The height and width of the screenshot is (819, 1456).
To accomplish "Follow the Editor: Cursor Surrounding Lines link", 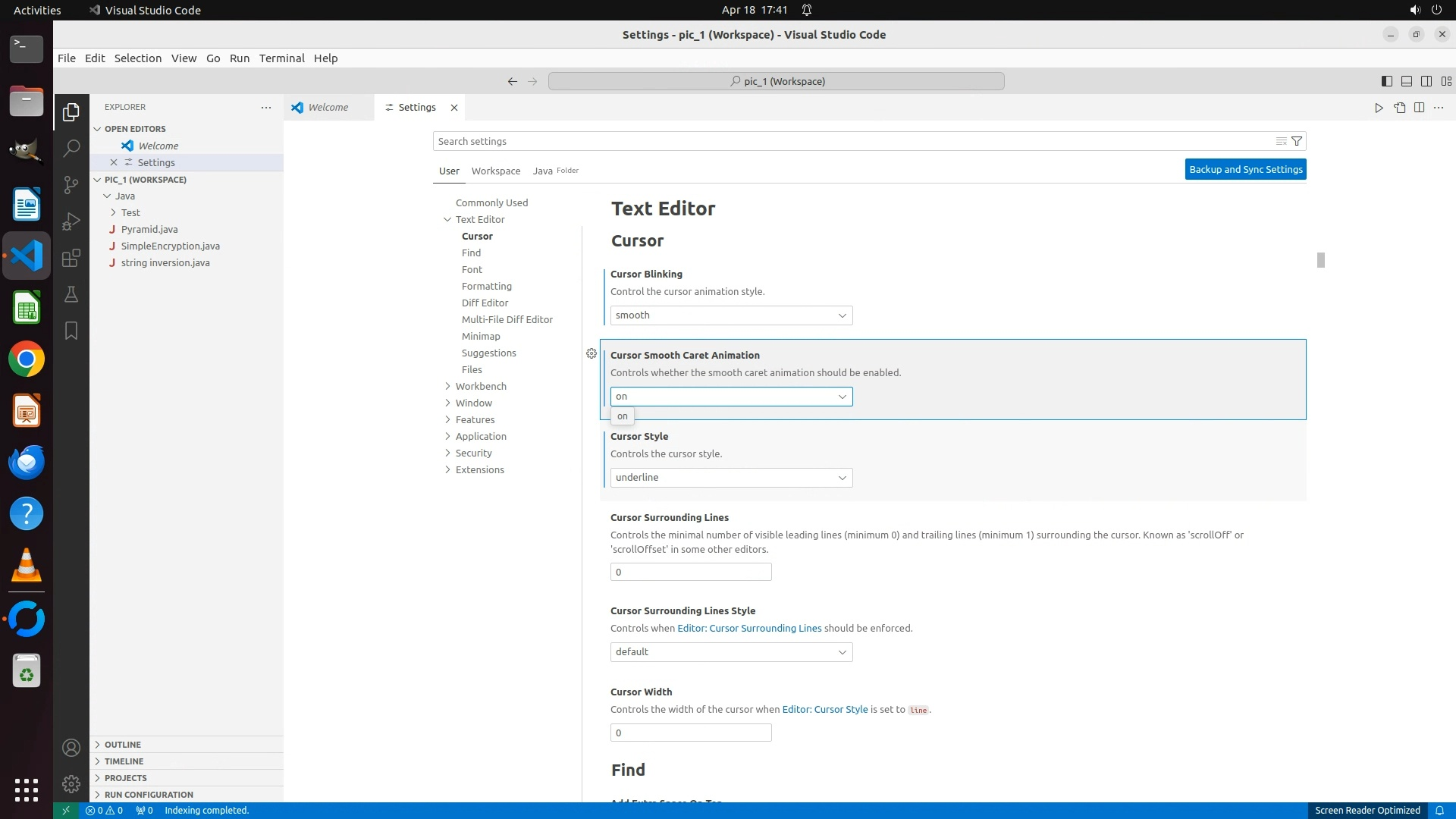I will pos(748,629).
